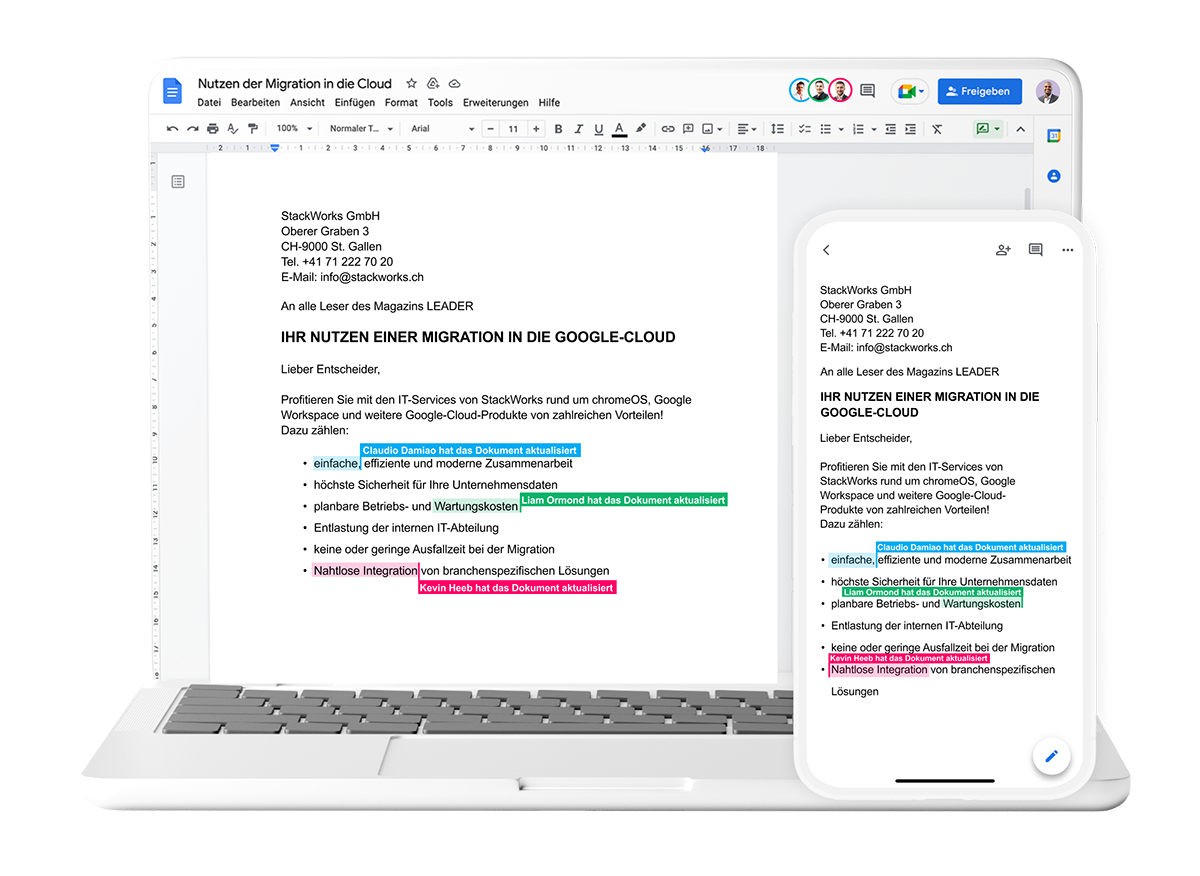Open the Einfügen menu
The height and width of the screenshot is (876, 1200).
pos(355,103)
